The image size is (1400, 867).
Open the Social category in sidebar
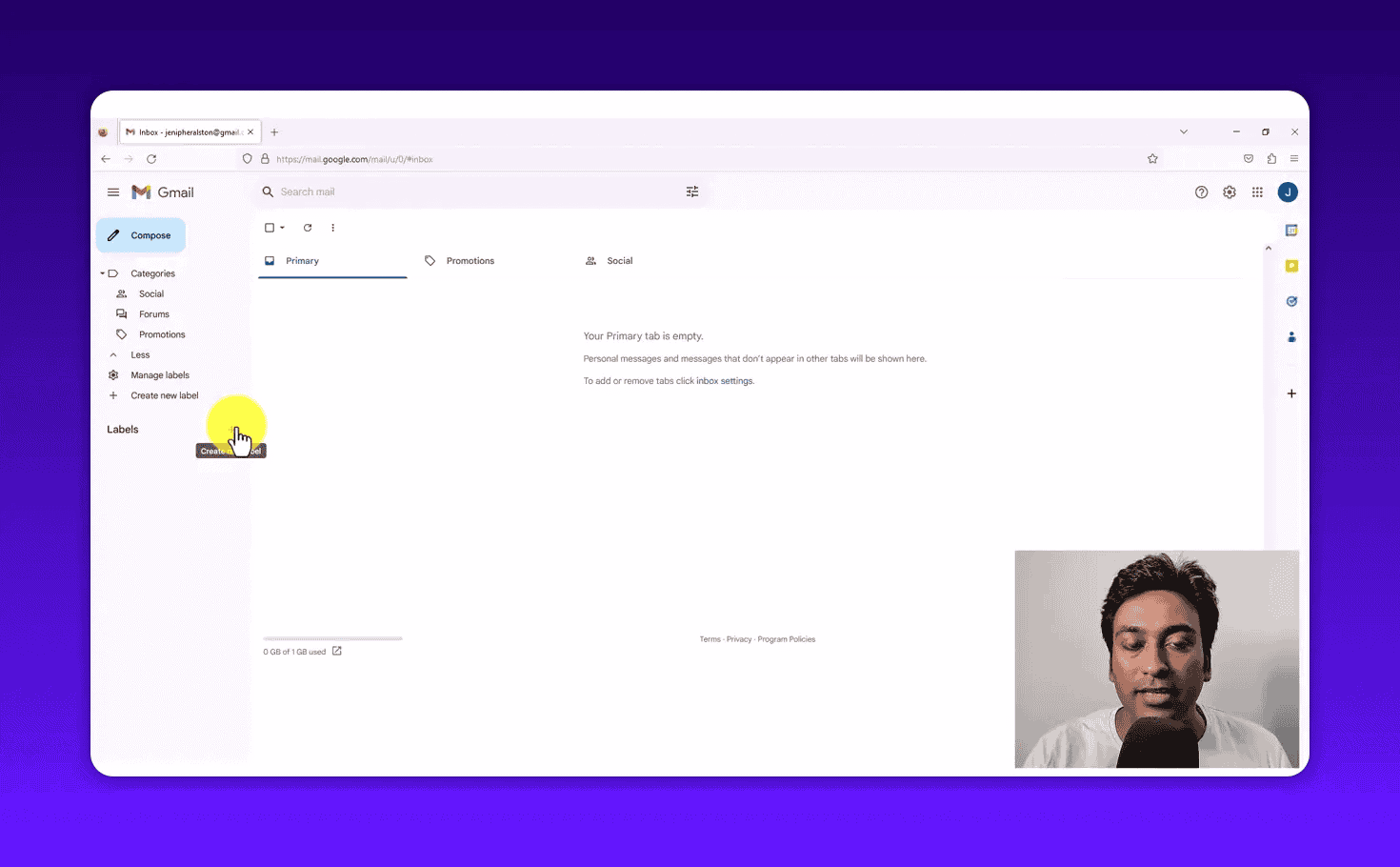[151, 293]
